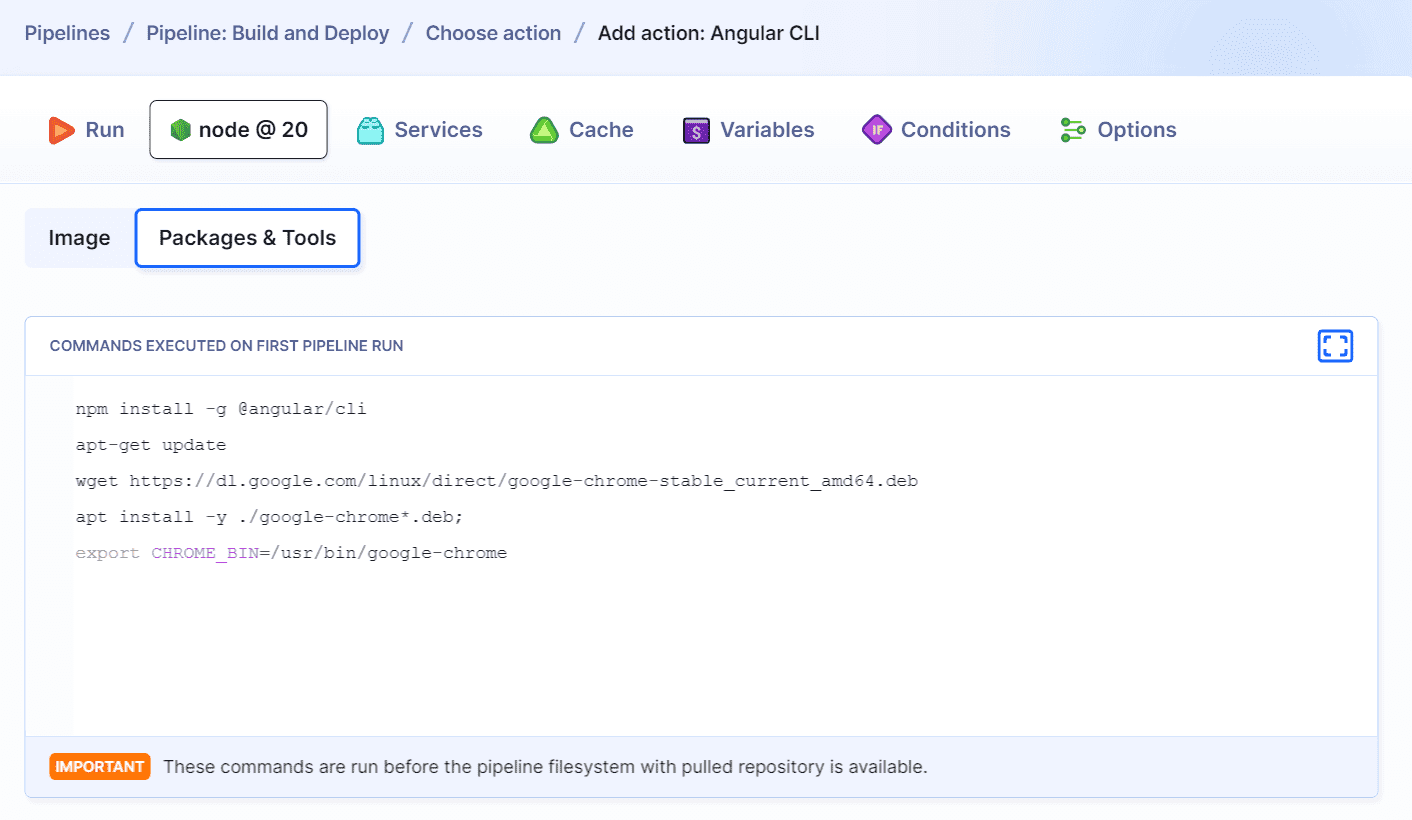Click Add action: Angular CLI breadcrumb text

[708, 33]
